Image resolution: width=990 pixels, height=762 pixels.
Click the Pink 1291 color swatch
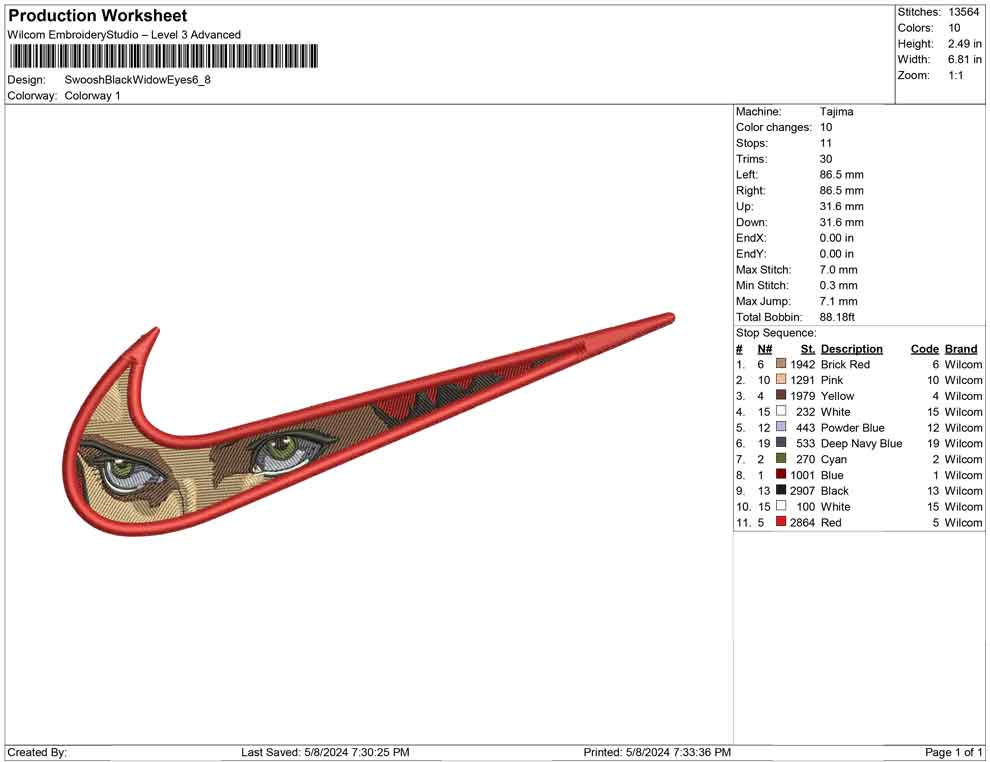point(781,379)
